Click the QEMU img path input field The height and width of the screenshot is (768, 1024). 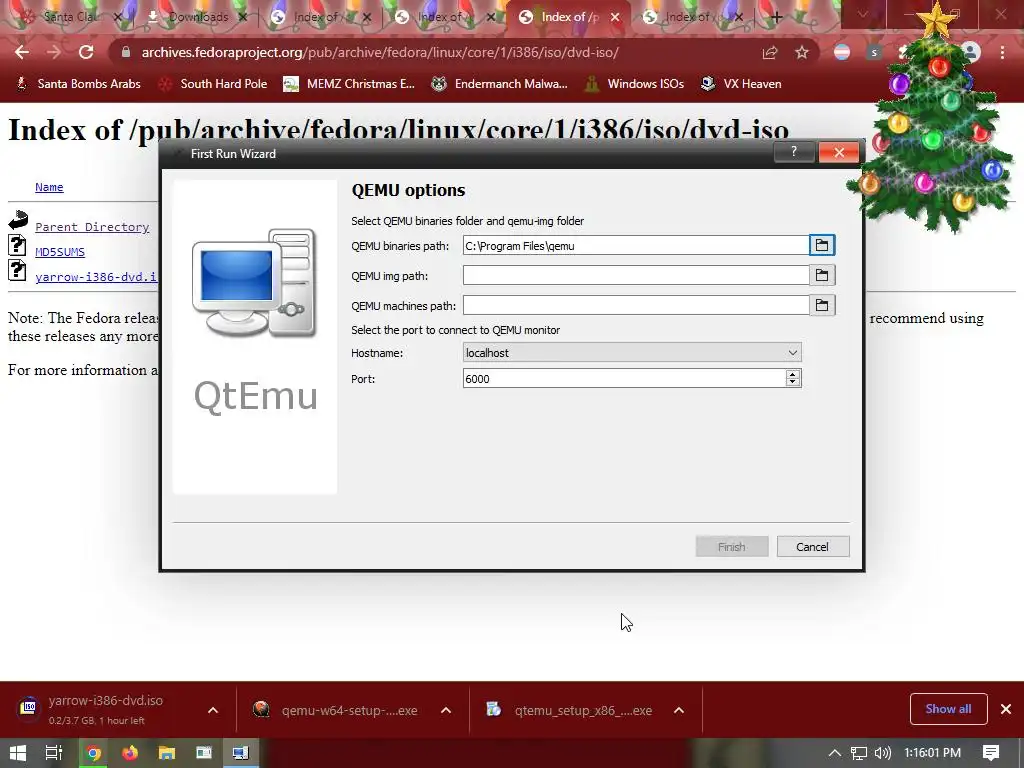[635, 276]
